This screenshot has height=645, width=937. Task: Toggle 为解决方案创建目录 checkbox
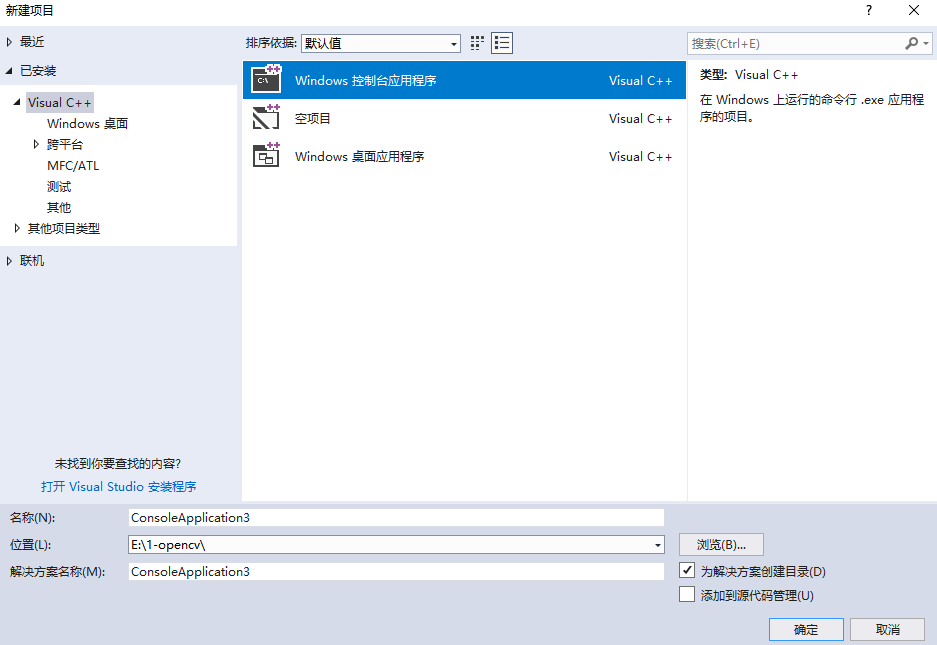coord(687,570)
